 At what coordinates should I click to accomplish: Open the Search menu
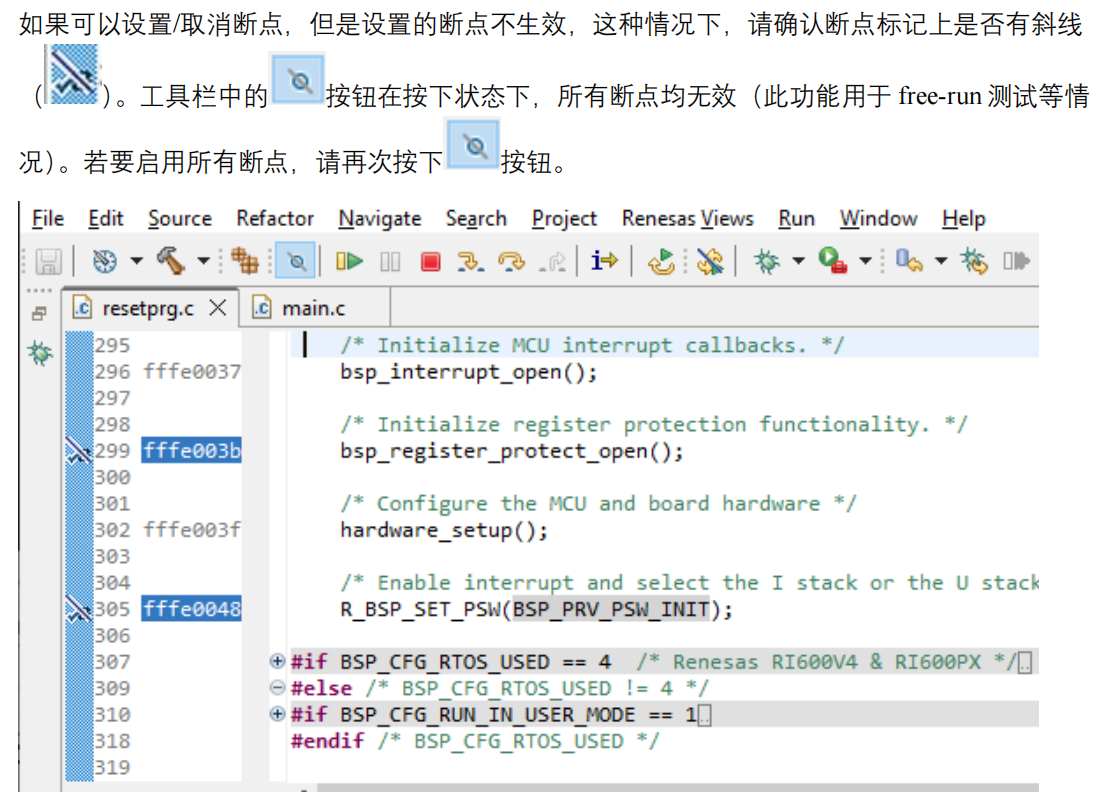(x=477, y=219)
